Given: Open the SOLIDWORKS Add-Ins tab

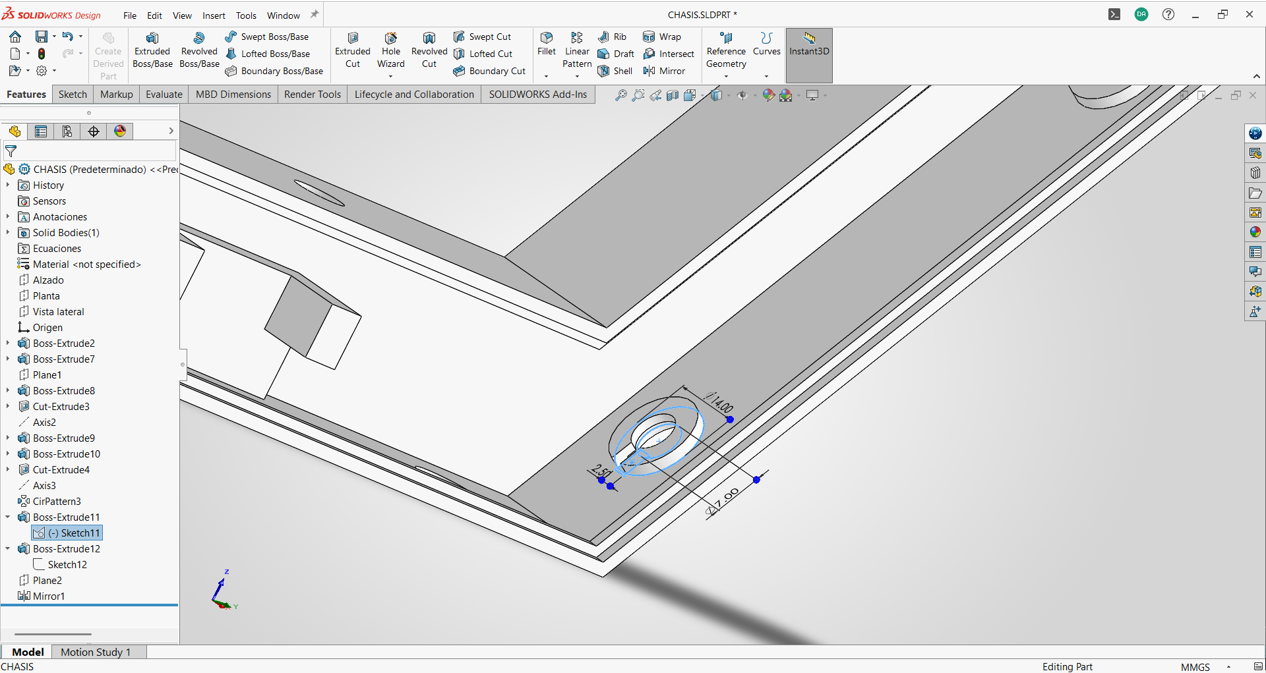Looking at the screenshot, I should click(x=538, y=94).
